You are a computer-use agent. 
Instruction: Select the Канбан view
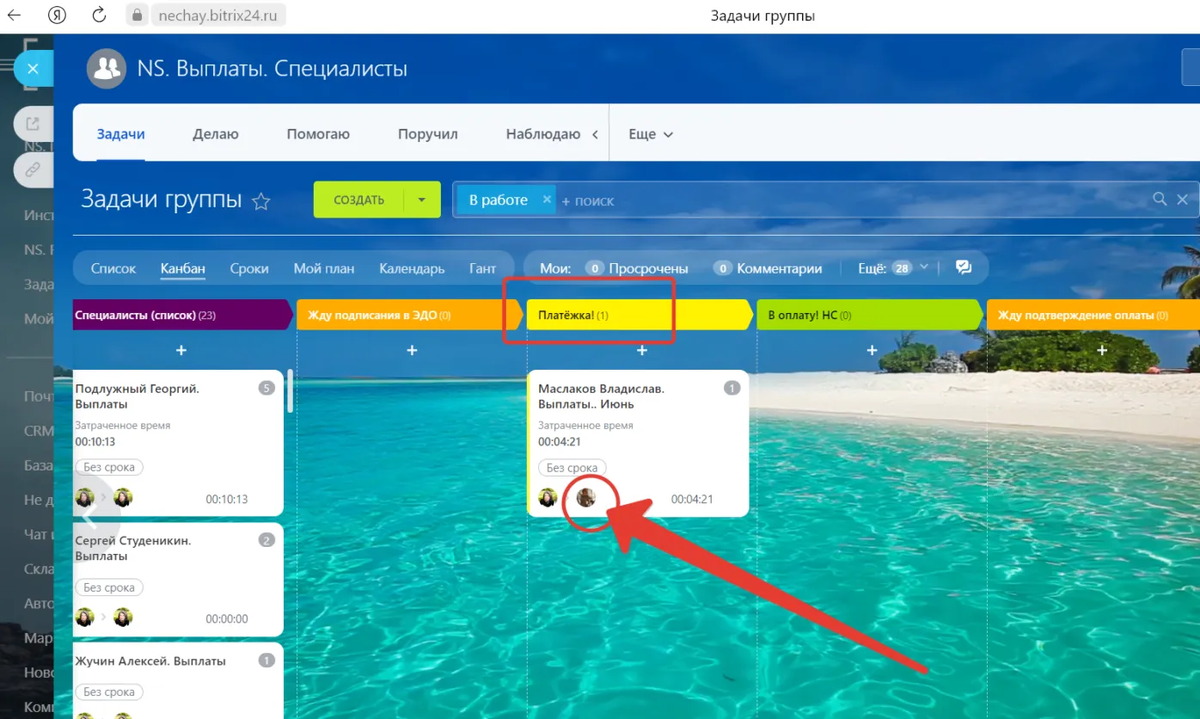coord(183,268)
